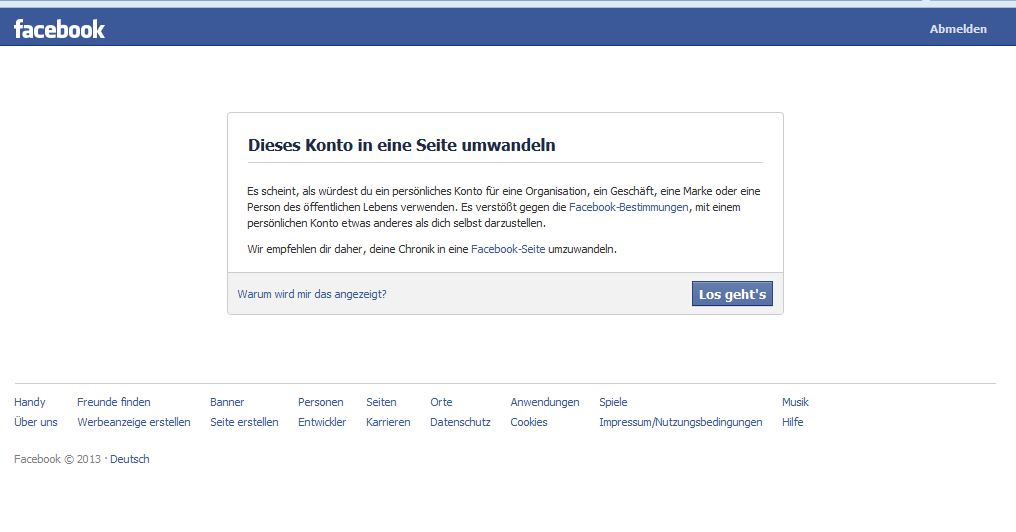Click the facebook logo in header
Screen dimensions: 1016x532
(x=59, y=29)
